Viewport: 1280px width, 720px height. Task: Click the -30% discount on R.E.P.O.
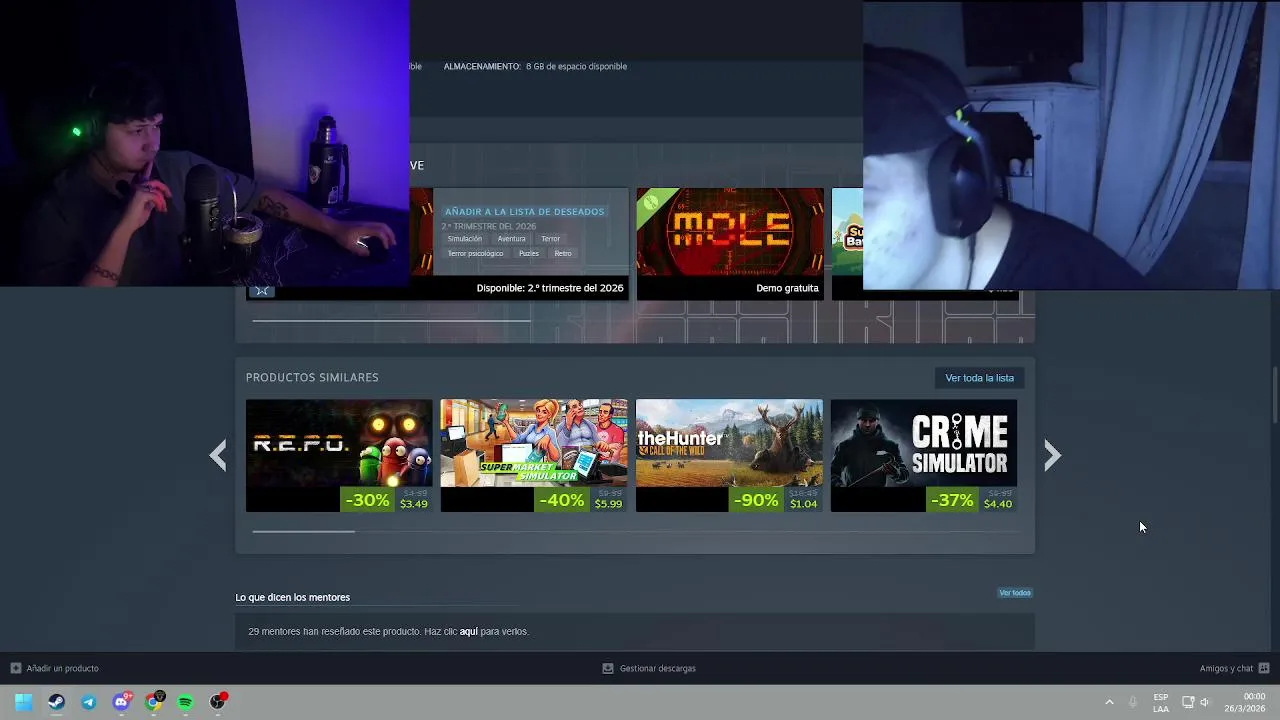click(x=367, y=500)
